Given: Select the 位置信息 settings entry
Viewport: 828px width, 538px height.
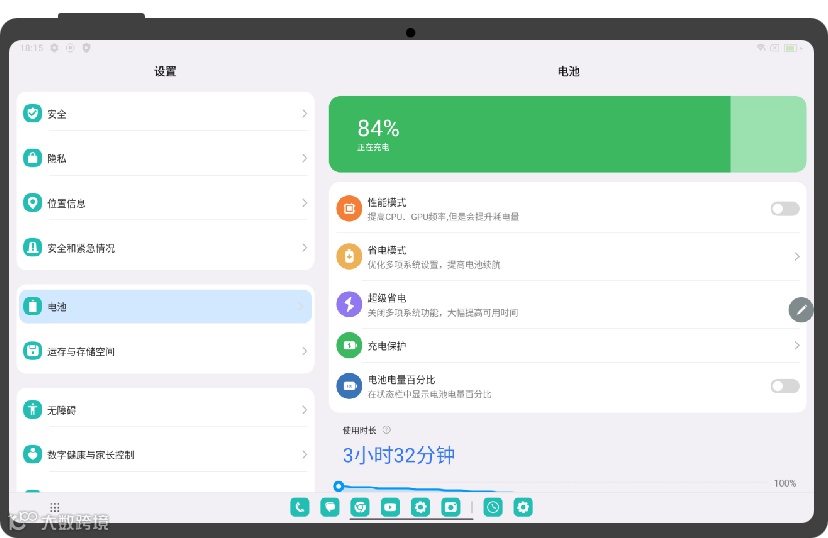Looking at the screenshot, I should click(x=165, y=203).
